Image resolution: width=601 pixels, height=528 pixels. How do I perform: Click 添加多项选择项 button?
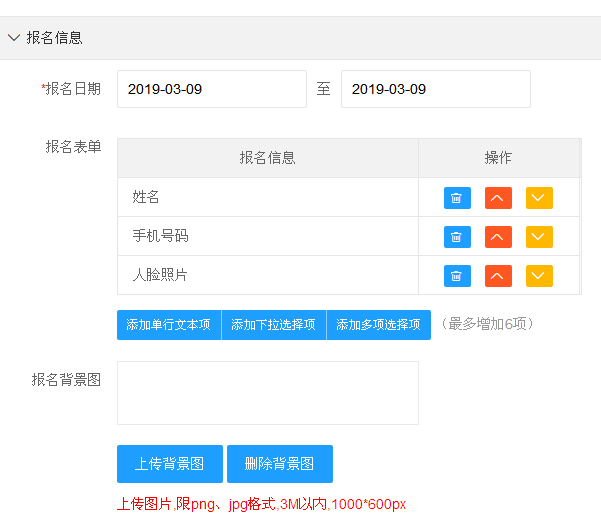[x=378, y=325]
